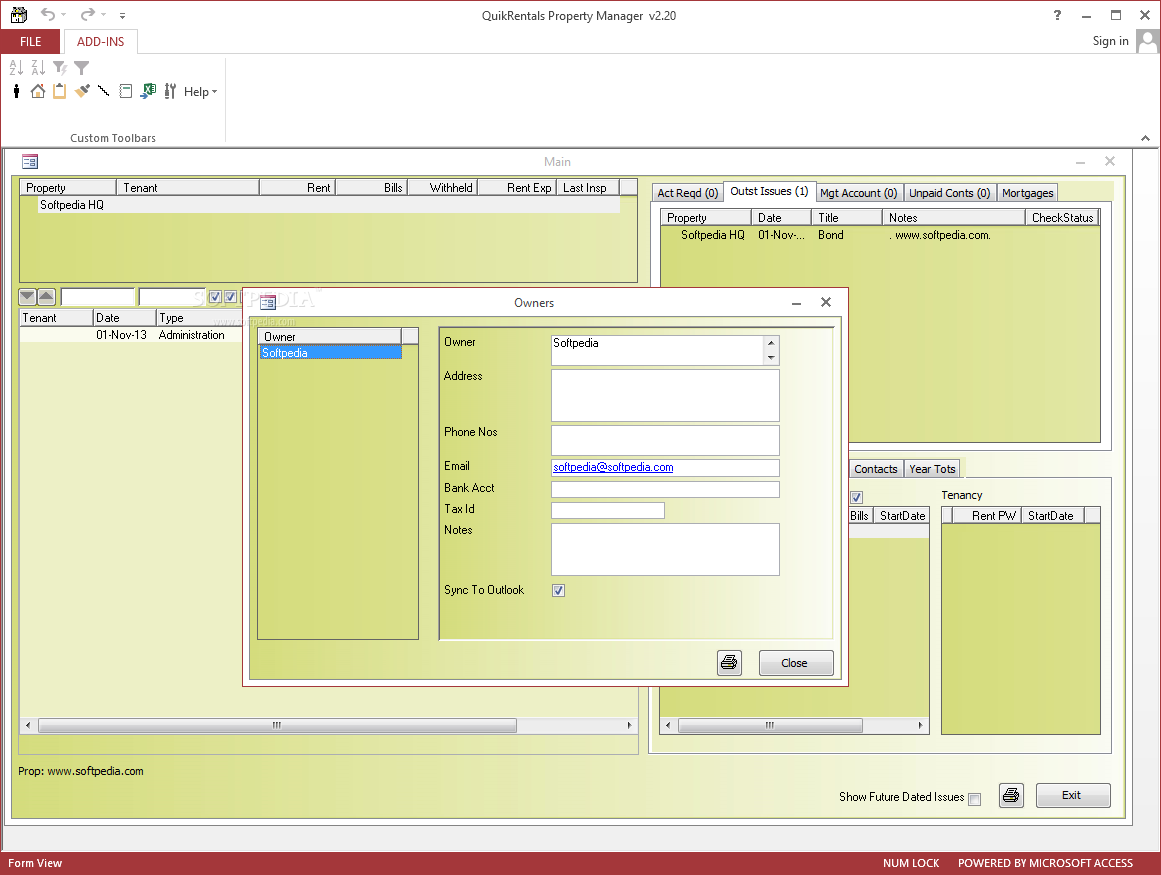Select the 01-Nov-13 Administration row
This screenshot has height=875, width=1161.
point(131,335)
